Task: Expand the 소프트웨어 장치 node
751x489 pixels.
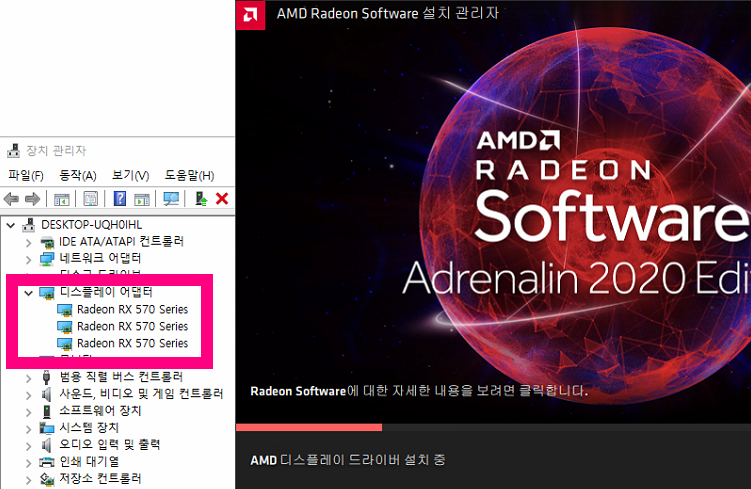Action: point(28,412)
